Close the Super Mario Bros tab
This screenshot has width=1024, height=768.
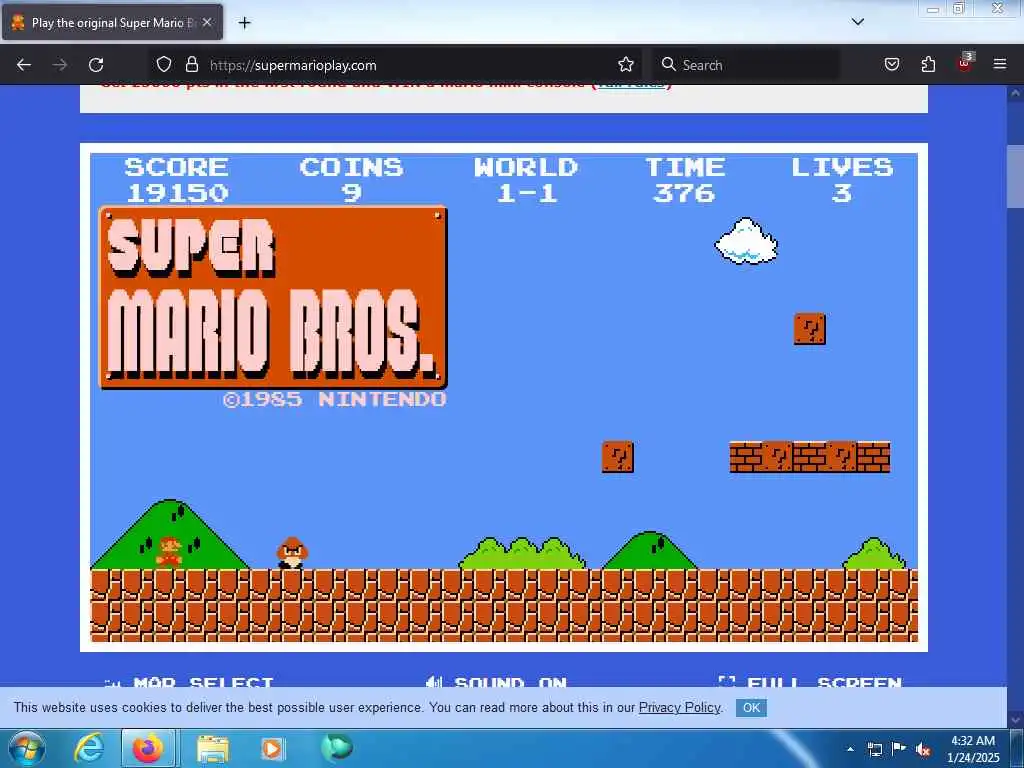pos(207,22)
